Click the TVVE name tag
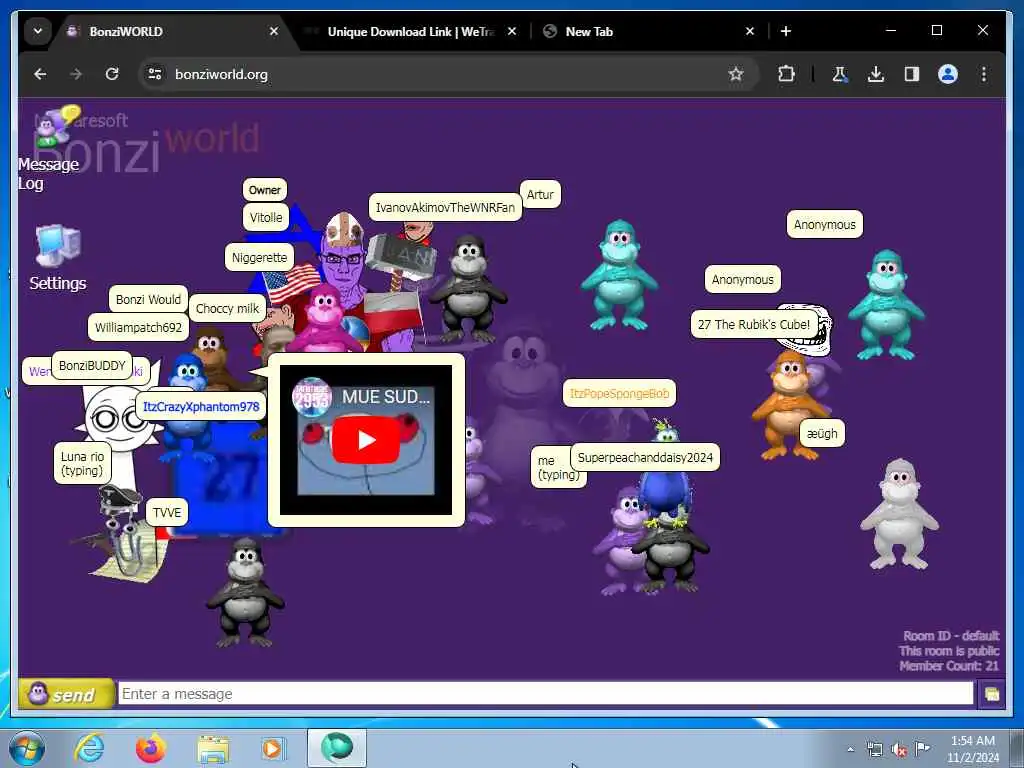This screenshot has width=1024, height=768. [x=167, y=513]
